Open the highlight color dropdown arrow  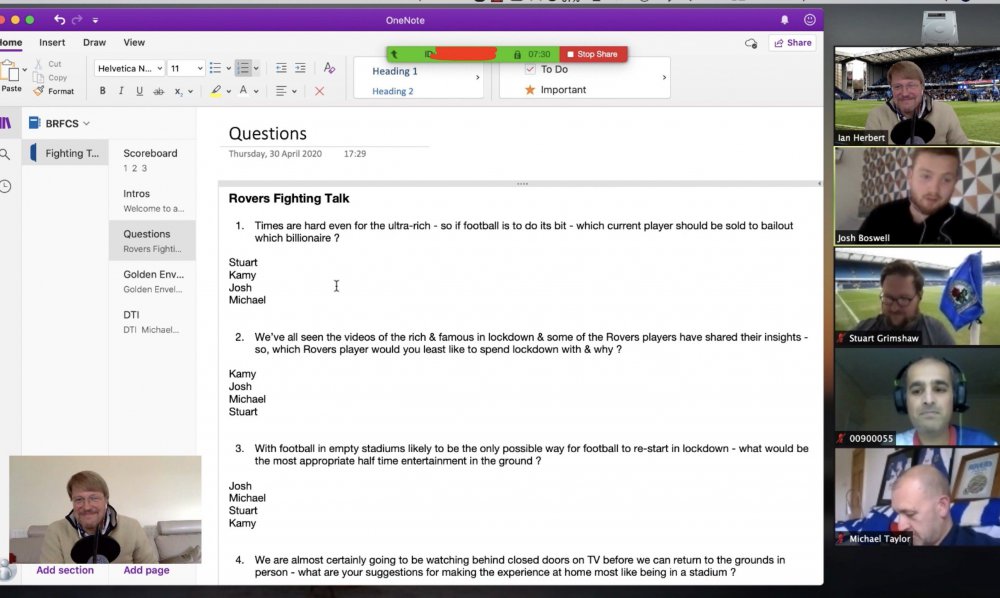[228, 92]
